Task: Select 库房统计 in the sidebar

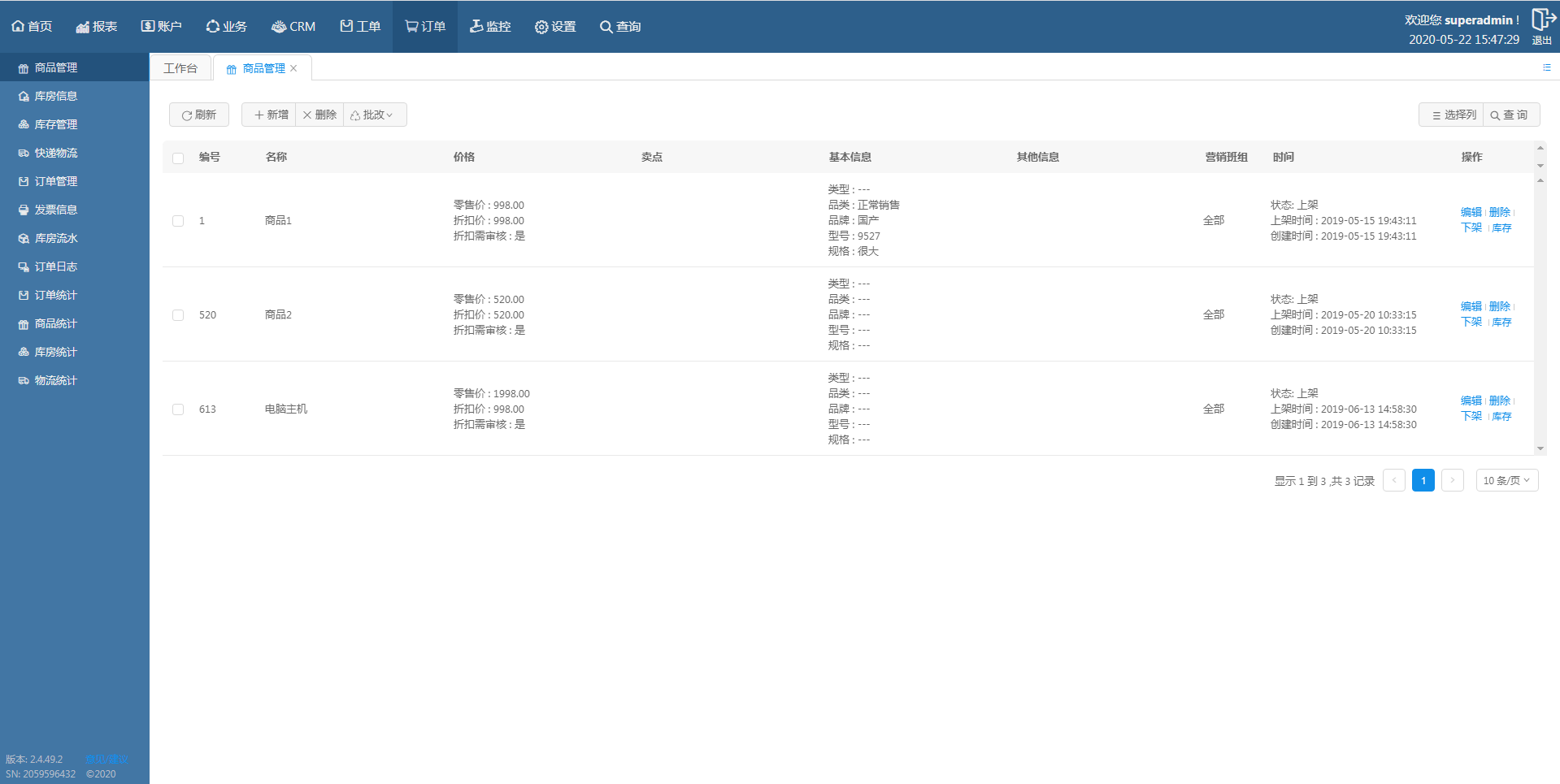Action: (x=75, y=352)
